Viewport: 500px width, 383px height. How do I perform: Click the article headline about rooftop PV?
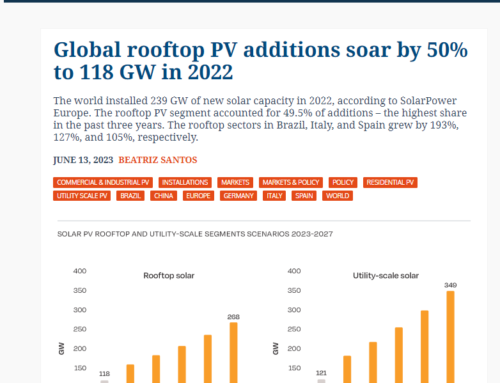tap(261, 61)
